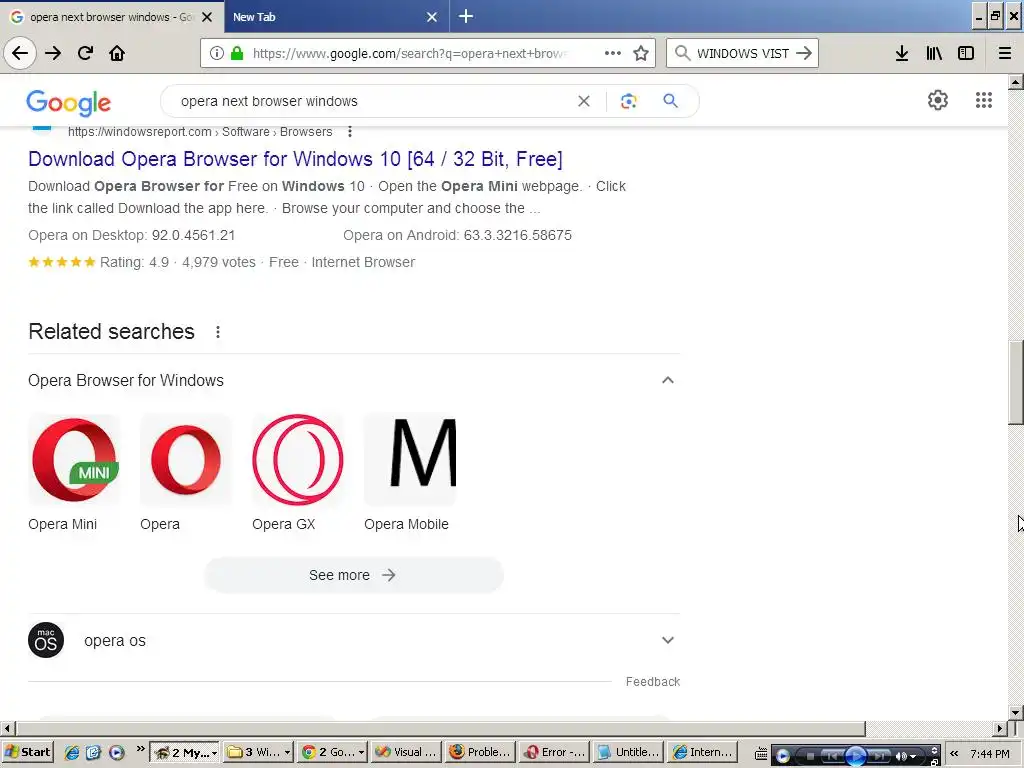Open Download Opera Browser for Windows 10 link
1024x768 pixels.
click(295, 159)
